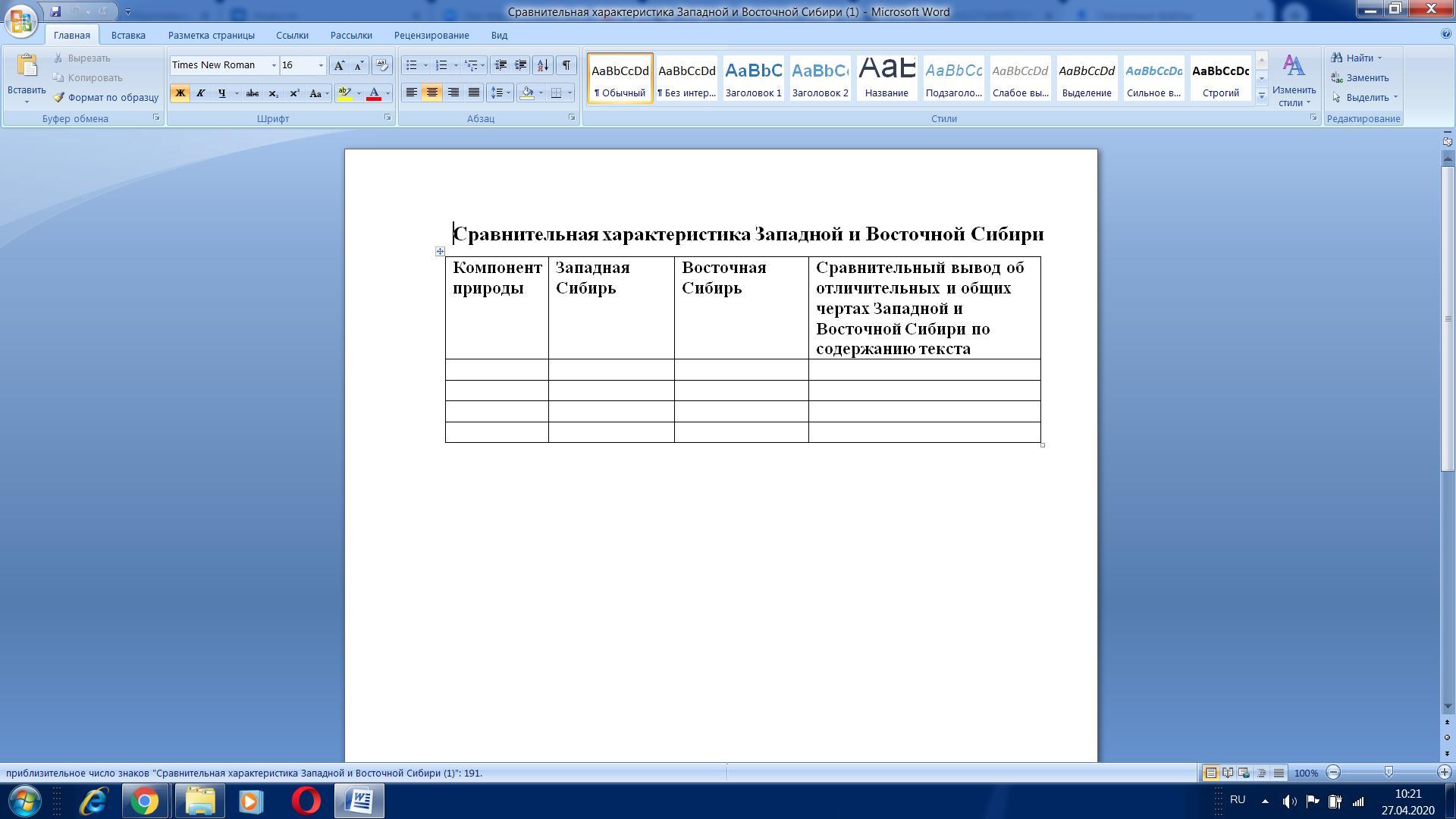Image resolution: width=1456 pixels, height=819 pixels.
Task: Apply justified text alignment
Action: click(474, 93)
